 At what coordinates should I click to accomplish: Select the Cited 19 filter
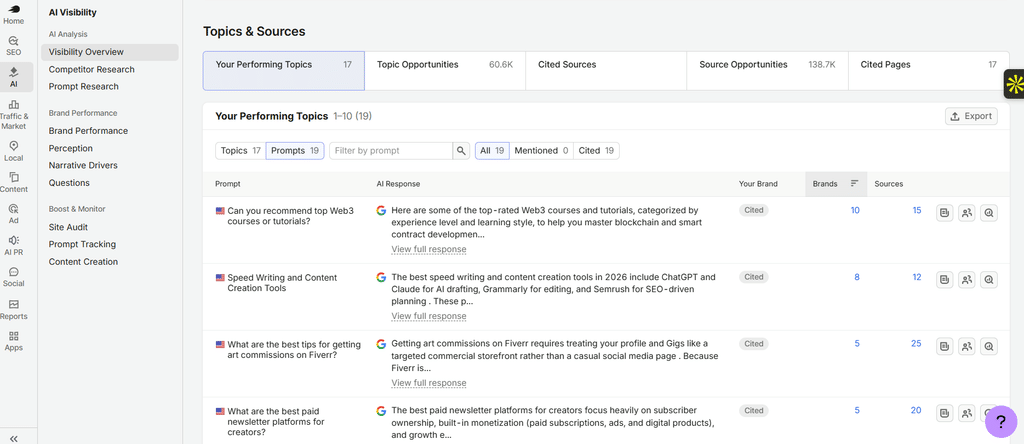[596, 151]
